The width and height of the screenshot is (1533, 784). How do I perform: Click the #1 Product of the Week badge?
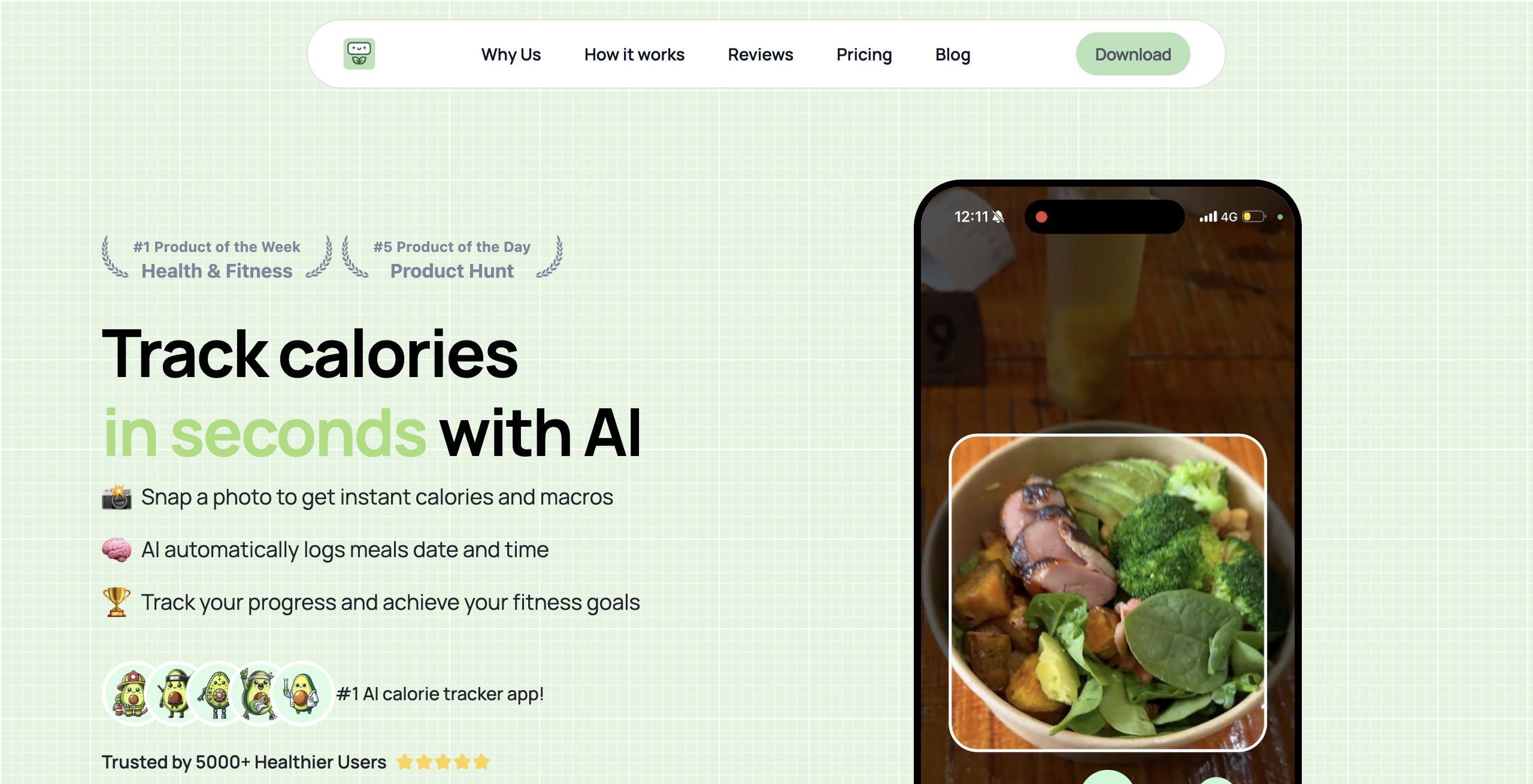(x=217, y=259)
